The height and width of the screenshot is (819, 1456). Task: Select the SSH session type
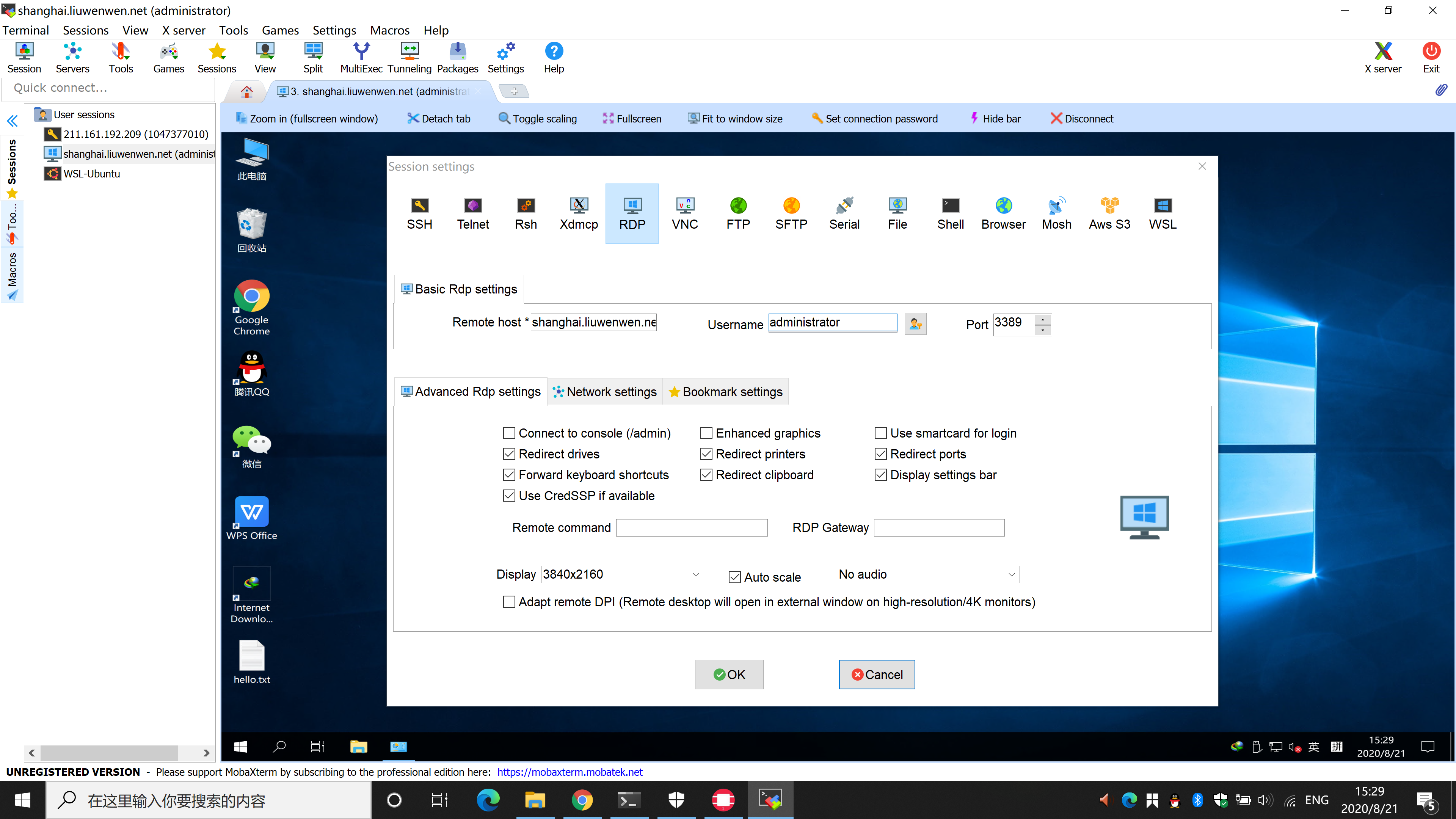click(x=419, y=213)
